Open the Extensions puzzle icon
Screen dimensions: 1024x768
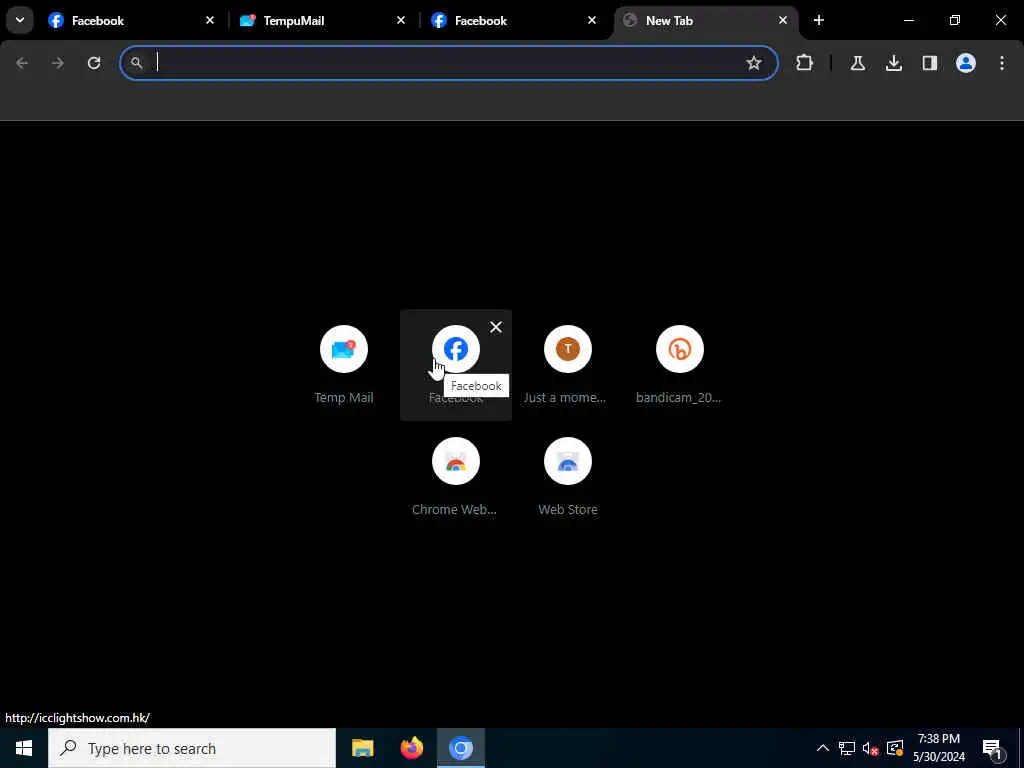click(x=805, y=63)
